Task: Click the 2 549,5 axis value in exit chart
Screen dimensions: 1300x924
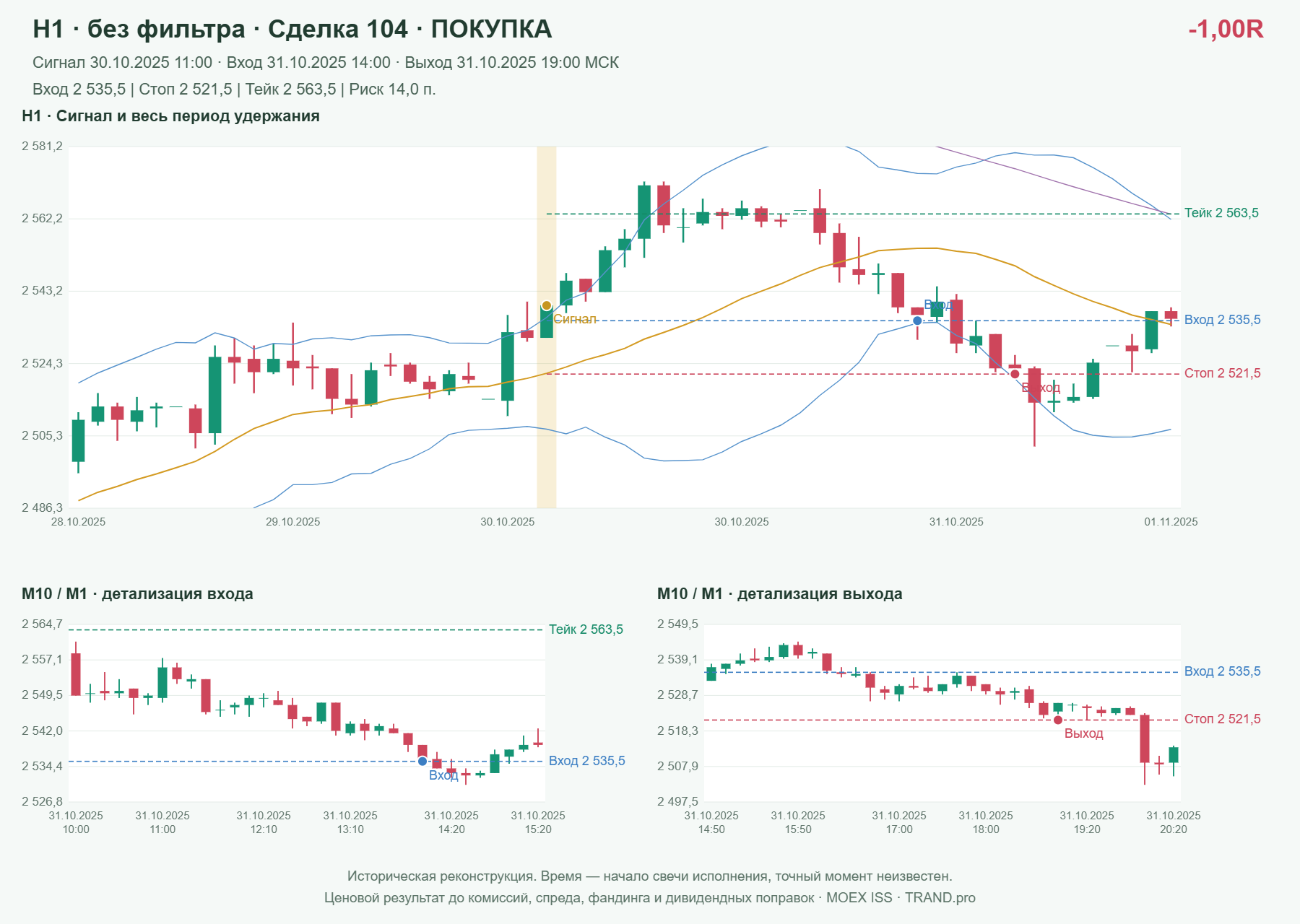Action: [677, 624]
